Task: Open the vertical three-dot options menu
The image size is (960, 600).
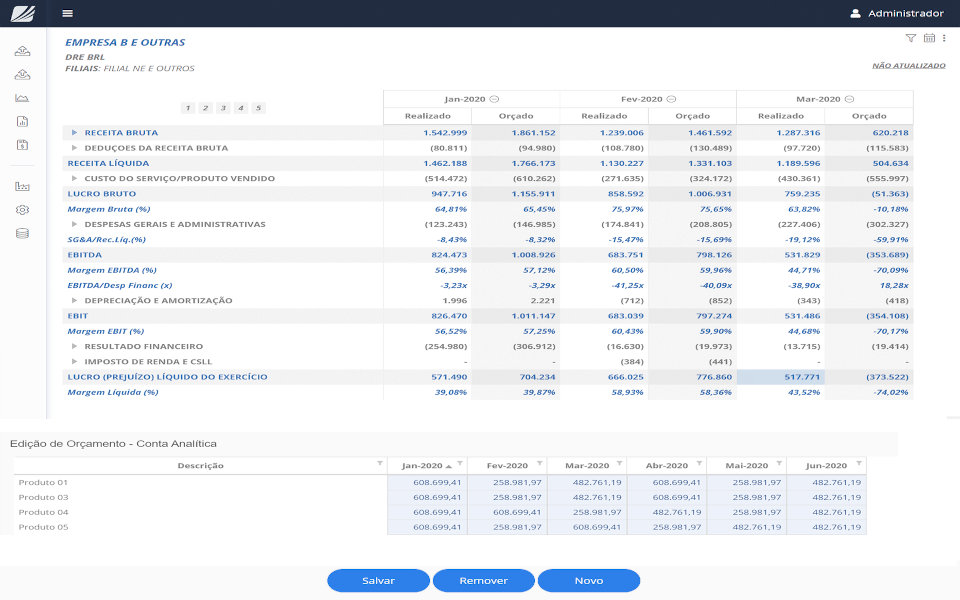Action: coord(944,37)
